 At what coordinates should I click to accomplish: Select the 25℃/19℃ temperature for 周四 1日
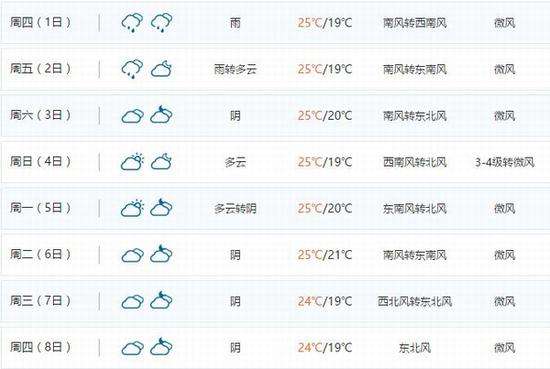[x=325, y=23]
